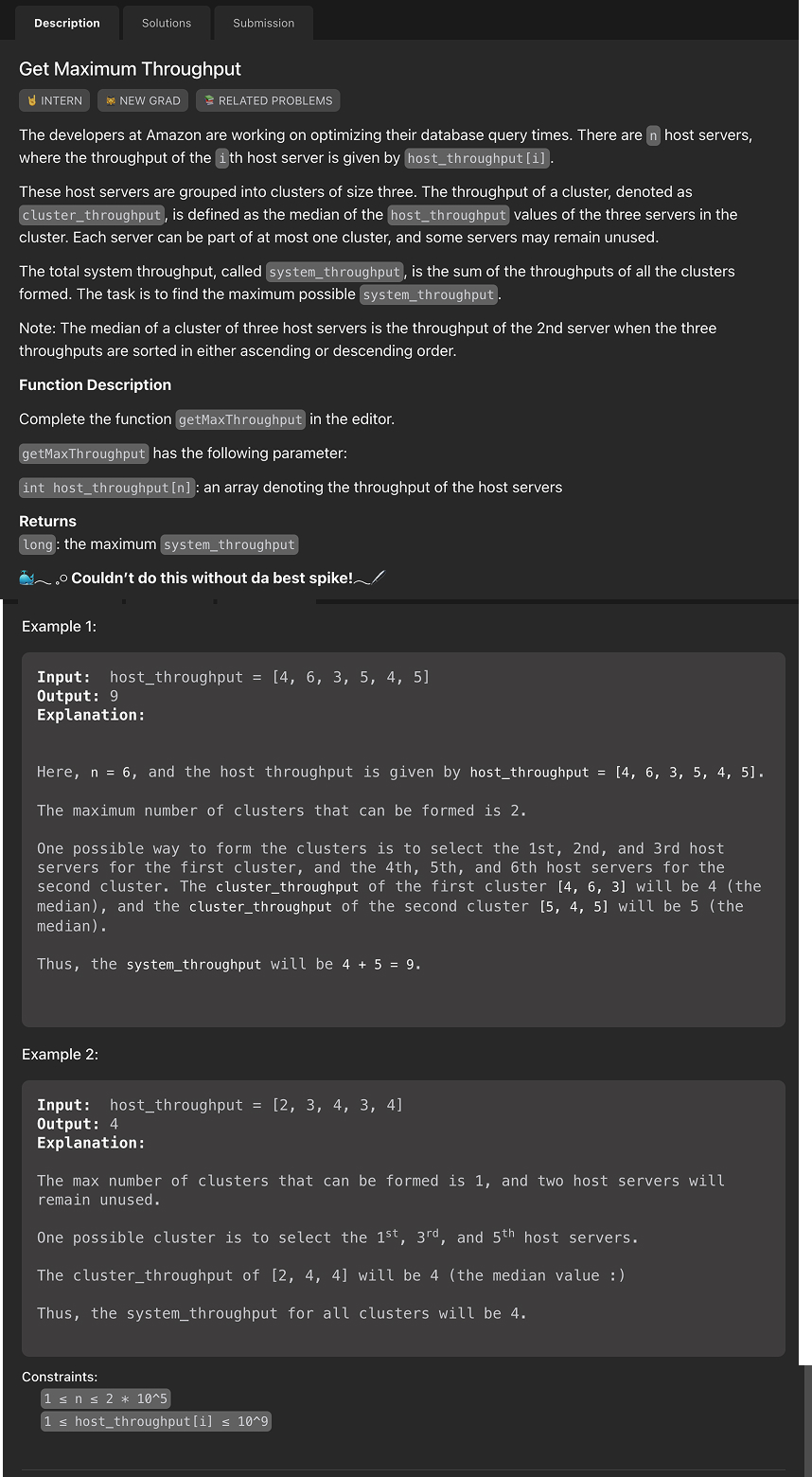Click the graduation icon on the NEW GRAD badge

(x=111, y=99)
